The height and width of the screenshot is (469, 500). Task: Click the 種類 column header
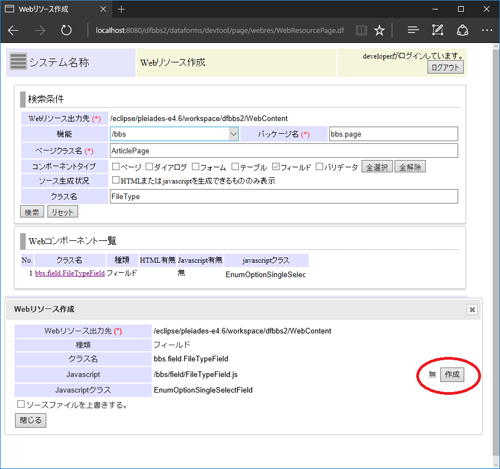pyautogui.click(x=122, y=260)
